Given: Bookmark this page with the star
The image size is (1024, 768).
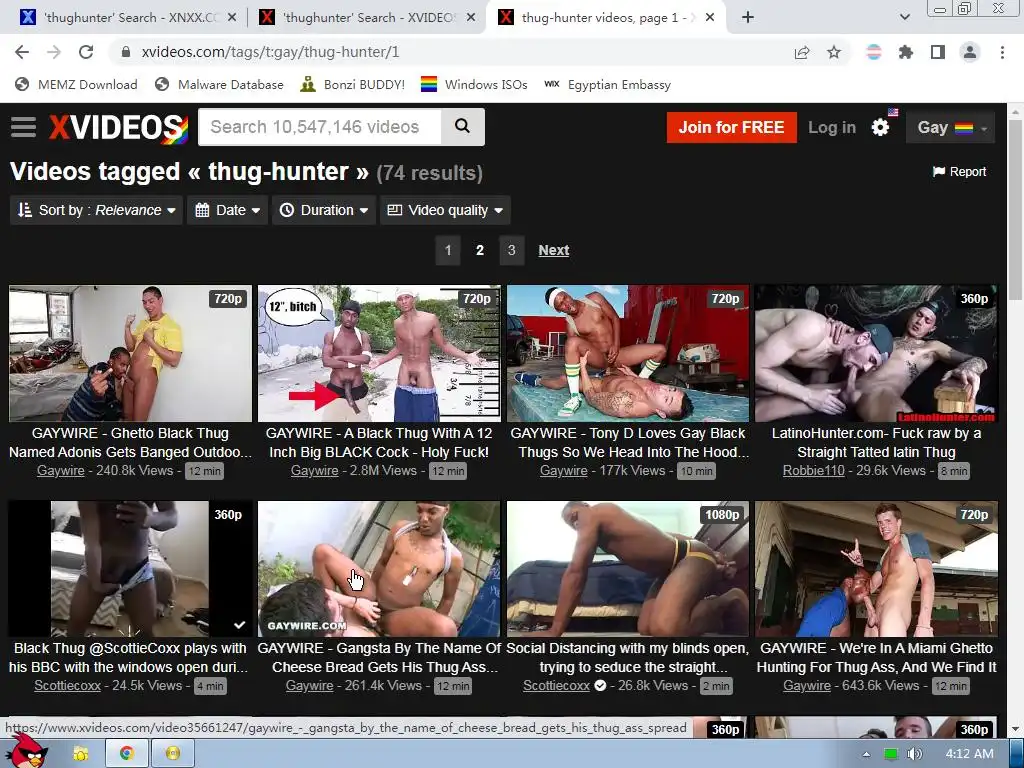Looking at the screenshot, I should click(834, 52).
